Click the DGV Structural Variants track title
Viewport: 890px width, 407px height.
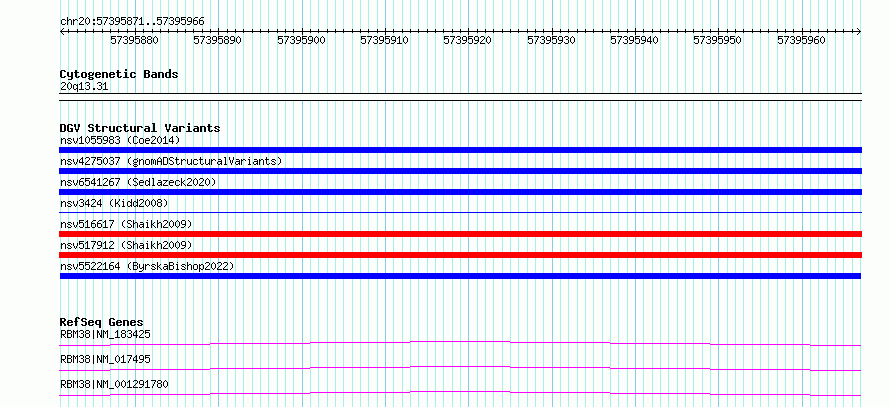point(140,128)
